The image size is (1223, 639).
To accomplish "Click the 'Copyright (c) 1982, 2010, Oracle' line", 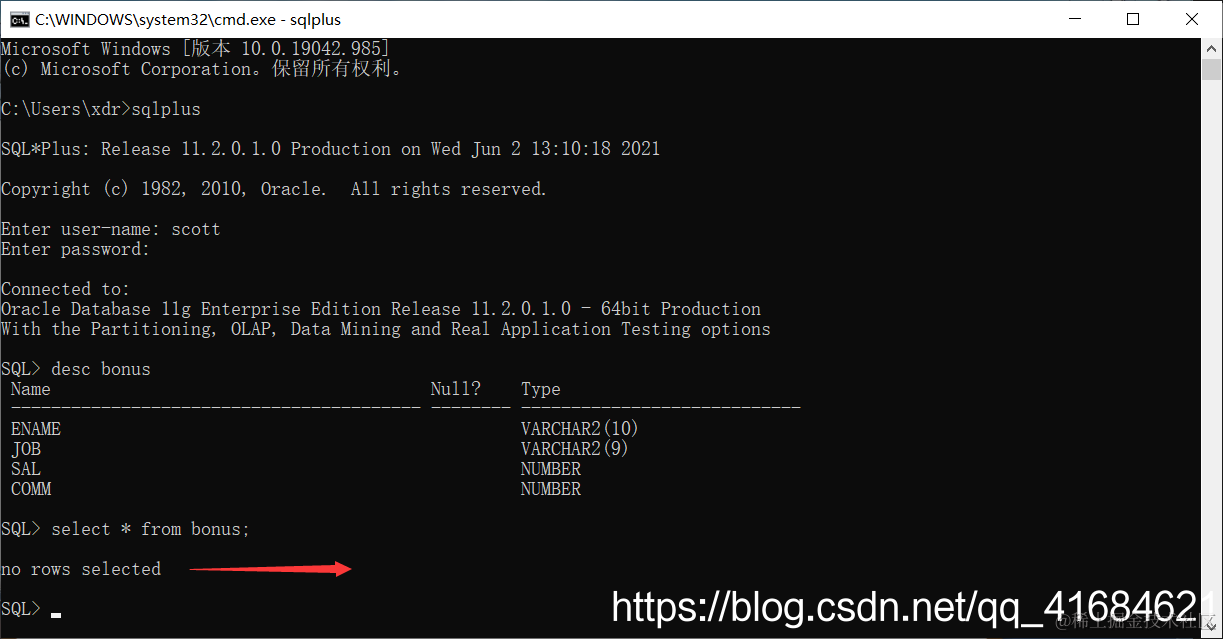I will pos(274,189).
